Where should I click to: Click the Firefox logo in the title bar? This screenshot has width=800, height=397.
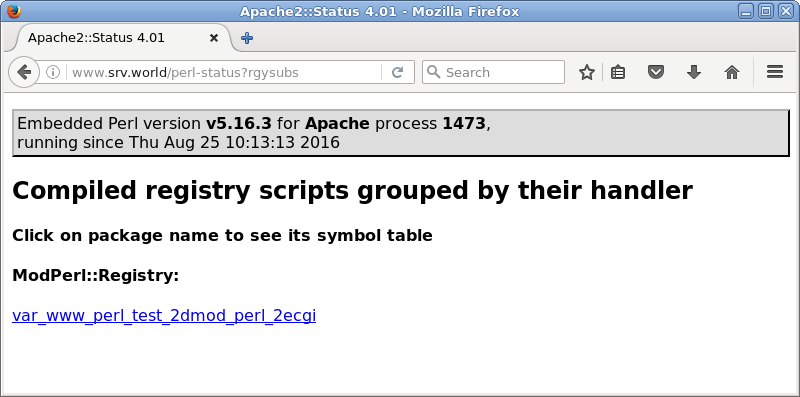[x=14, y=10]
